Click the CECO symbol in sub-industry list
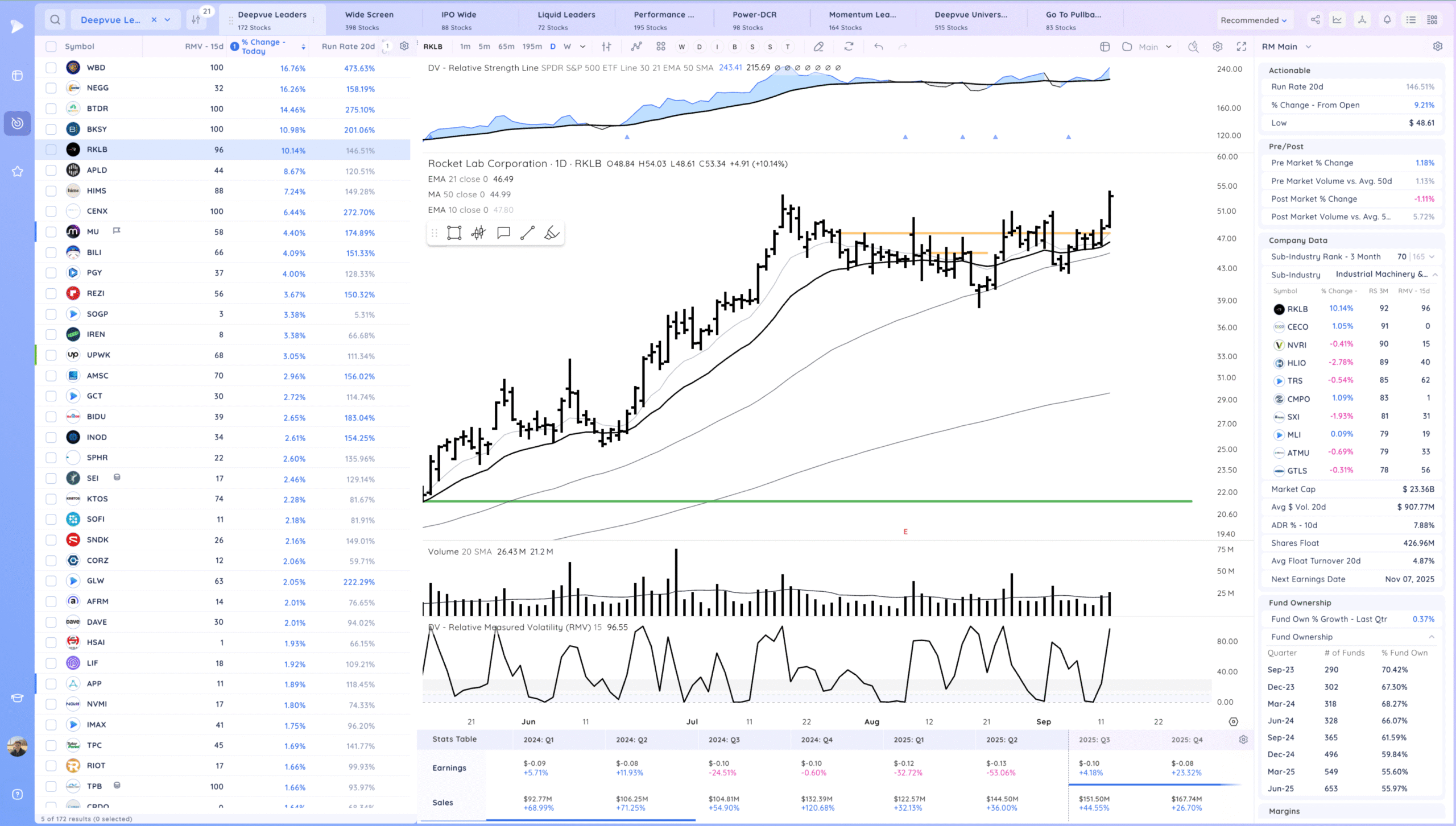The height and width of the screenshot is (826, 1456). point(1297,327)
